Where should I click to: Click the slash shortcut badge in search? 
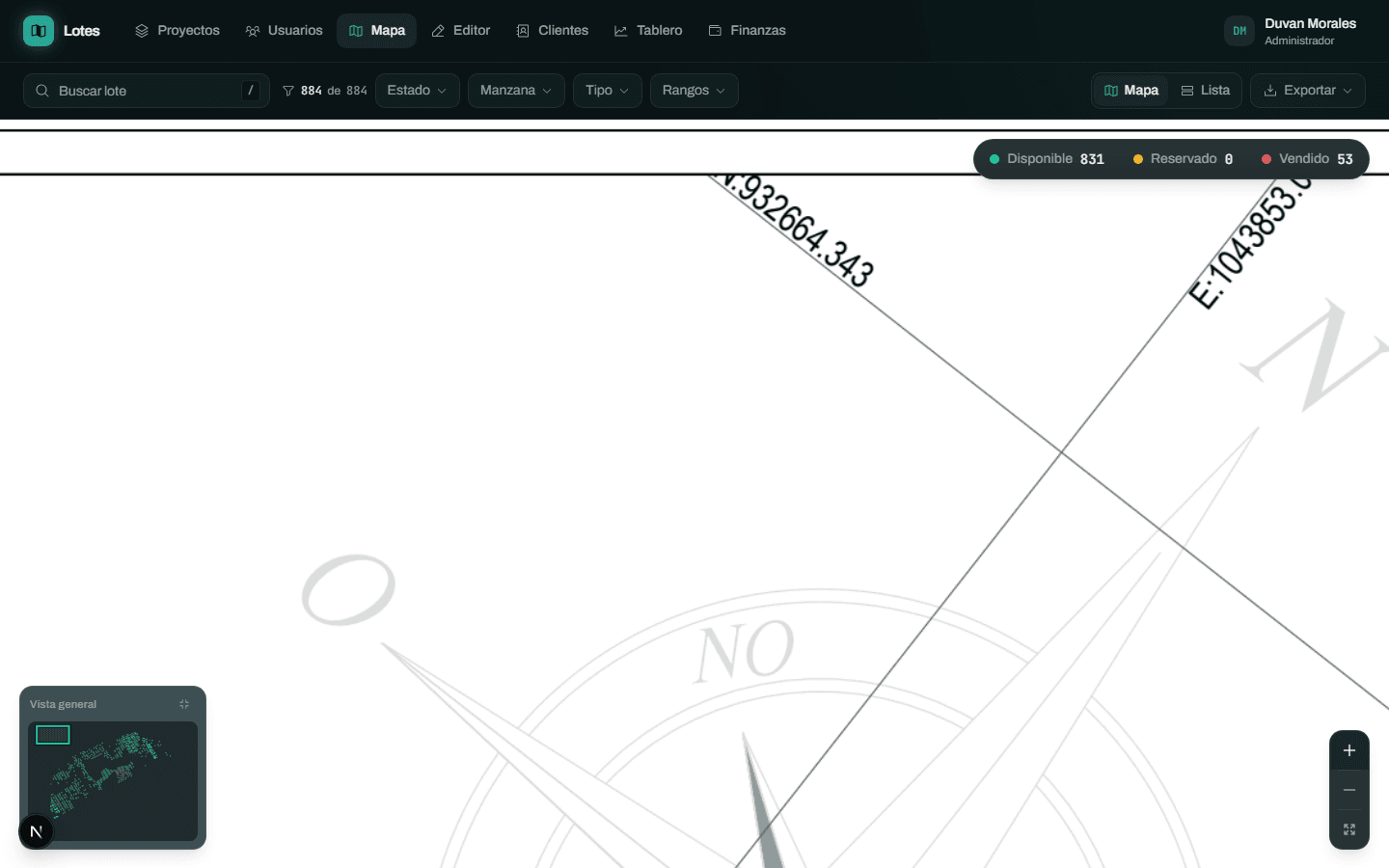(251, 91)
